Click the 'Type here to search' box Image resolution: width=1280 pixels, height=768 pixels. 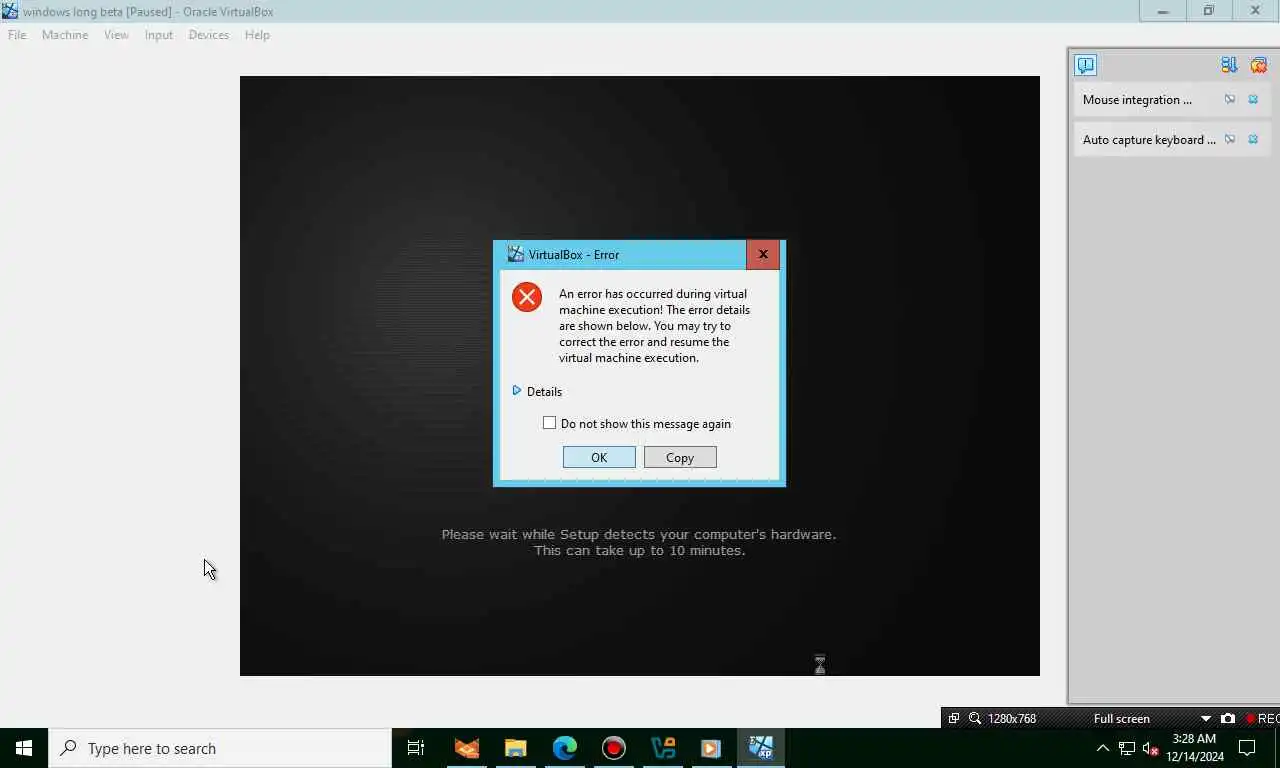[x=220, y=748]
